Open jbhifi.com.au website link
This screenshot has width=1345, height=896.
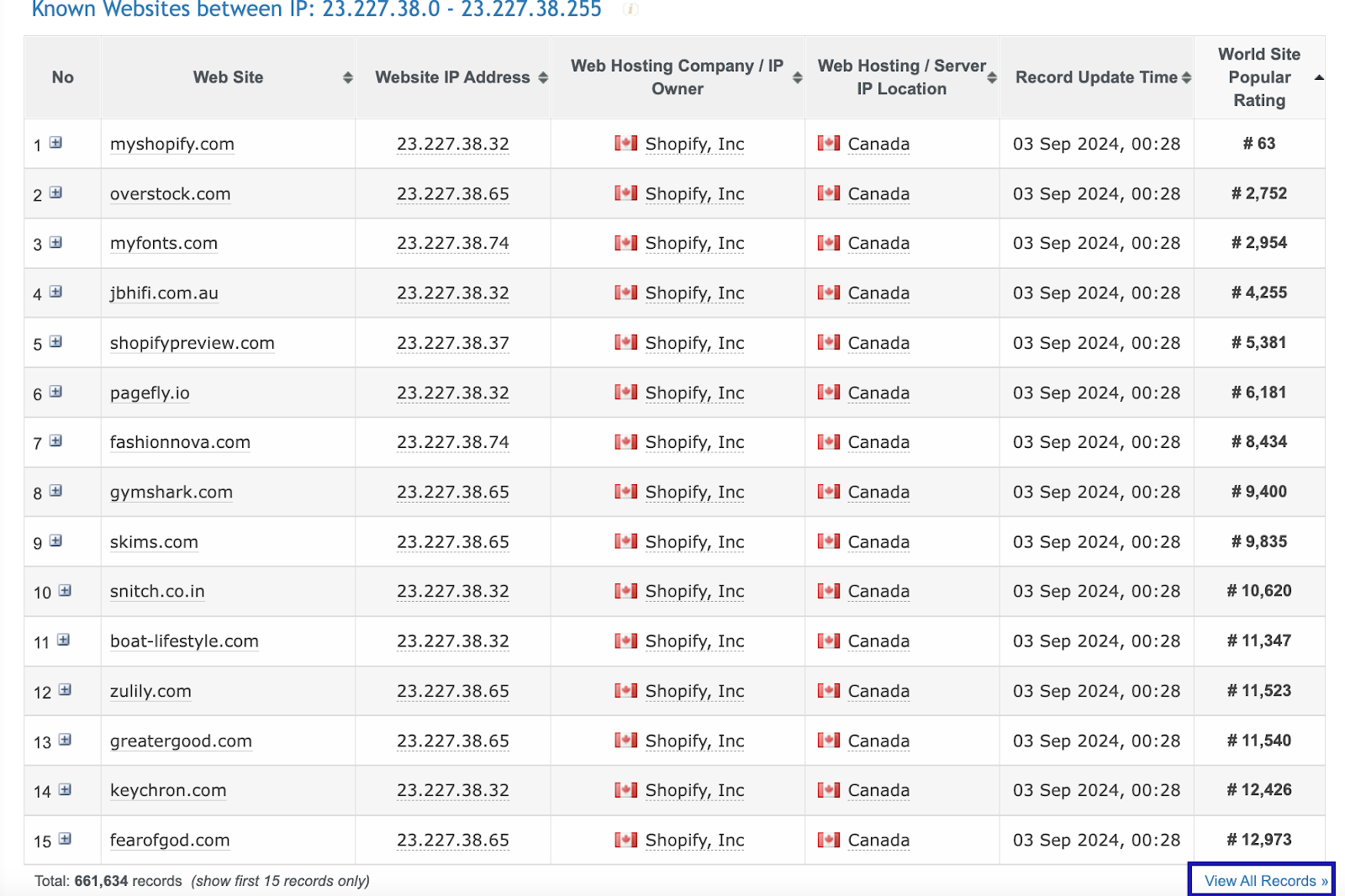click(x=164, y=293)
